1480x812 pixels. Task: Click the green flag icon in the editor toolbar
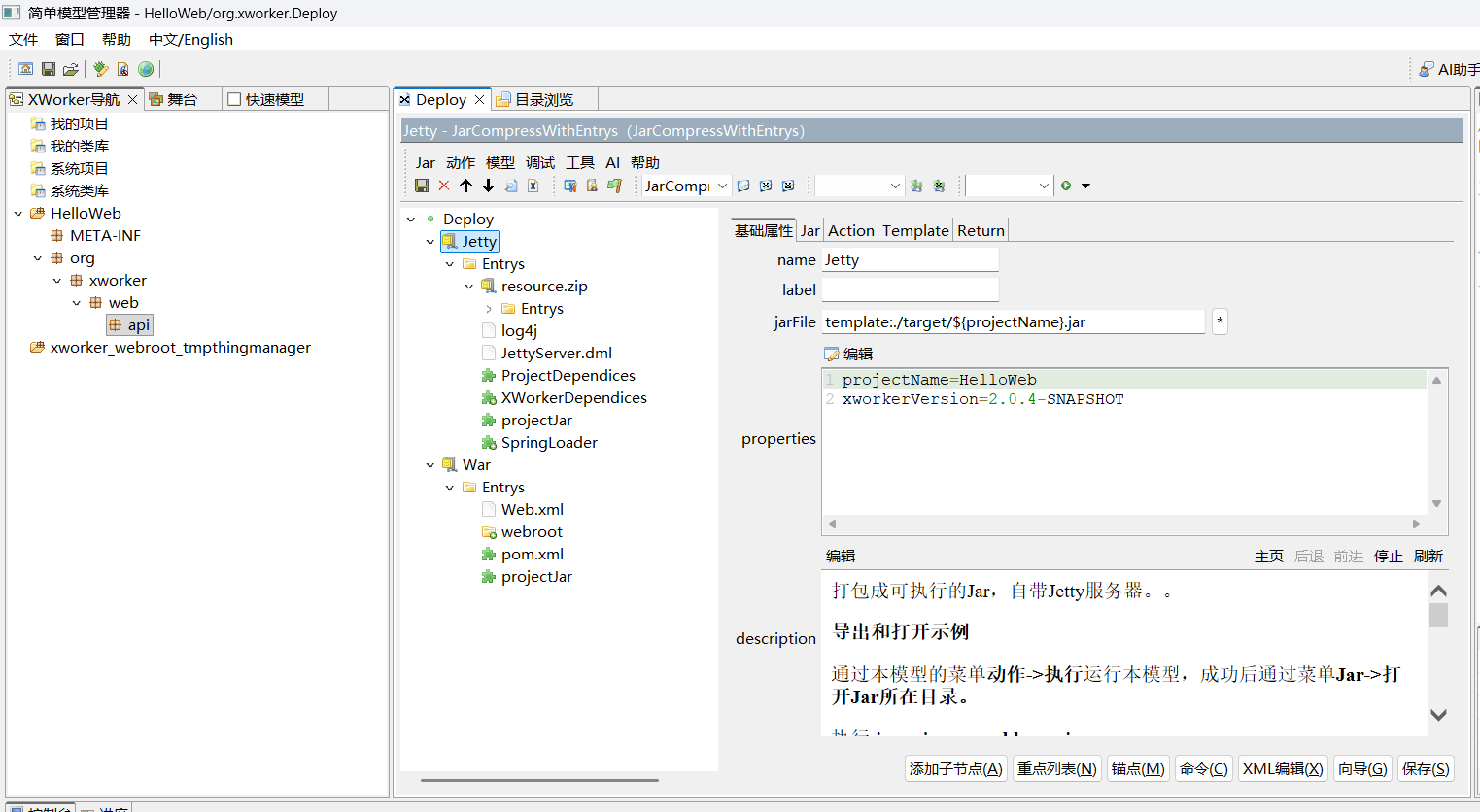coord(614,186)
